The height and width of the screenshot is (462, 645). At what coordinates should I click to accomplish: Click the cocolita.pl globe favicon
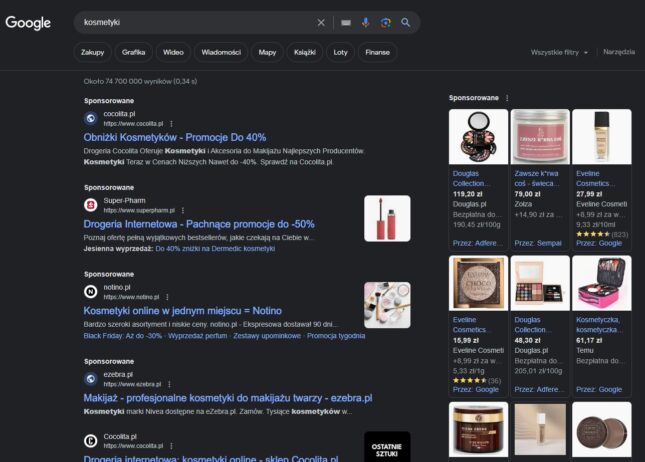pos(90,118)
